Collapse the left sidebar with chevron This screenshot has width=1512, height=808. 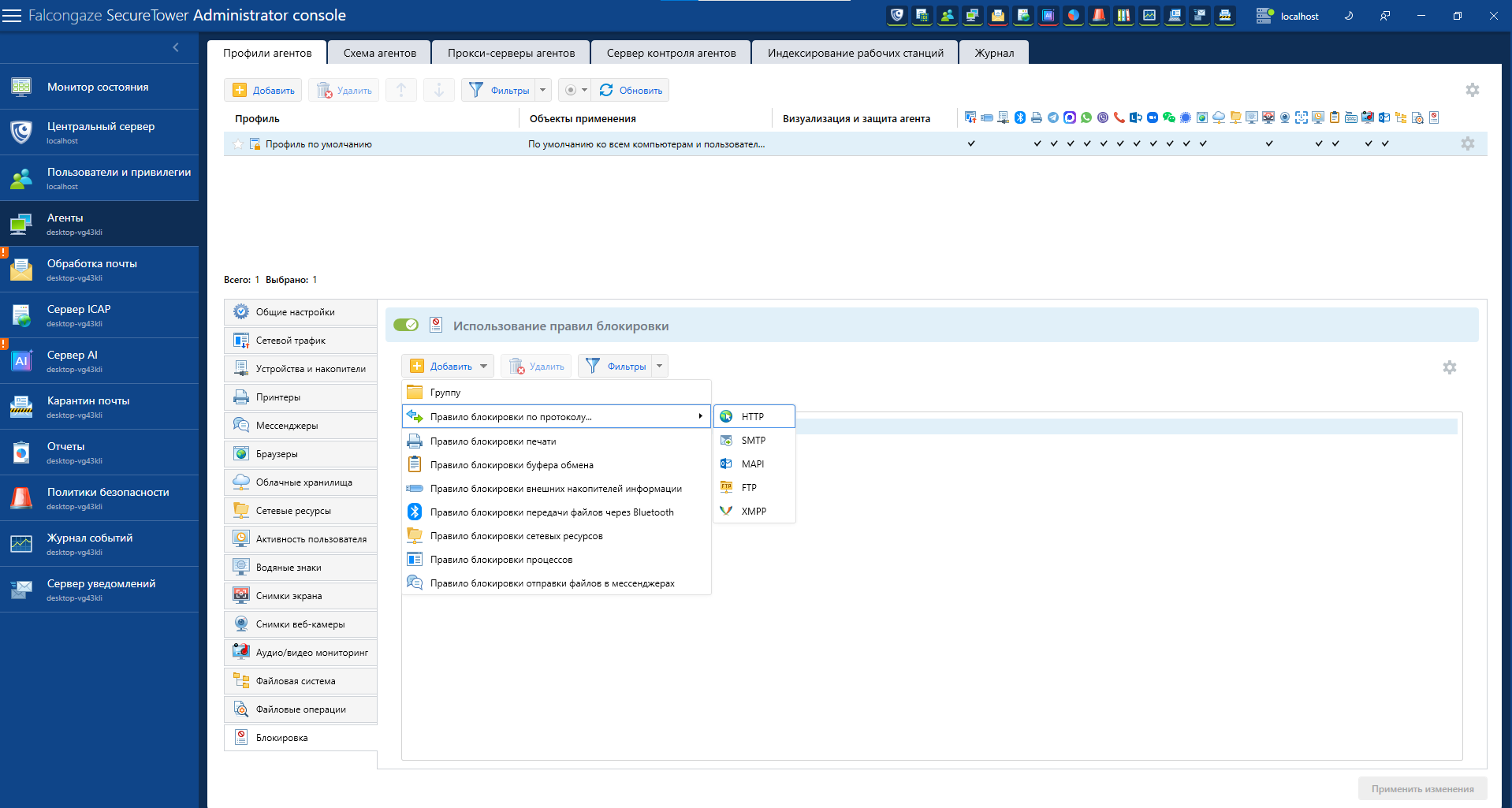click(x=176, y=47)
